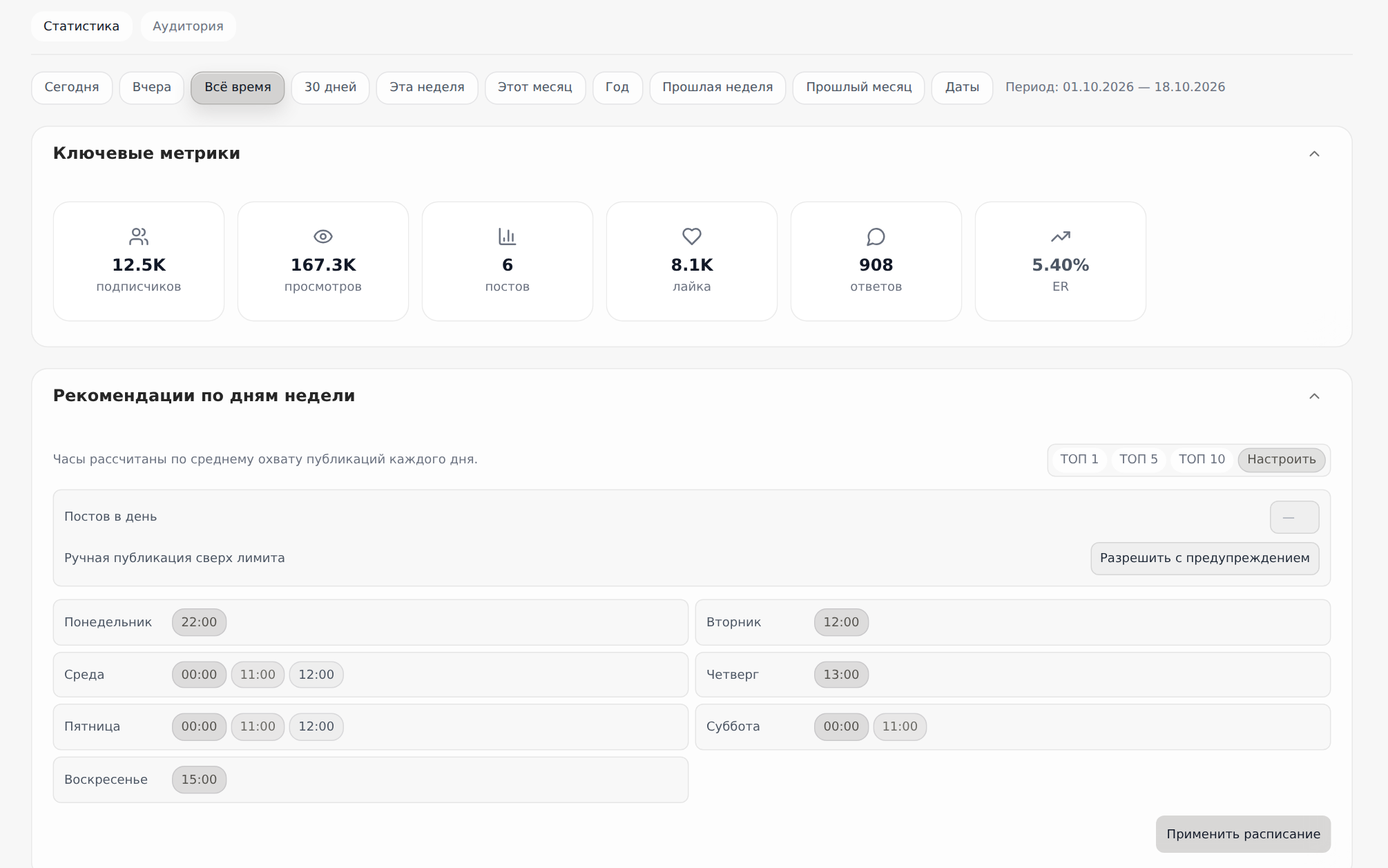Viewport: 1388px width, 868px height.
Task: Toggle Вторник 12:00 time chip
Action: (x=841, y=622)
